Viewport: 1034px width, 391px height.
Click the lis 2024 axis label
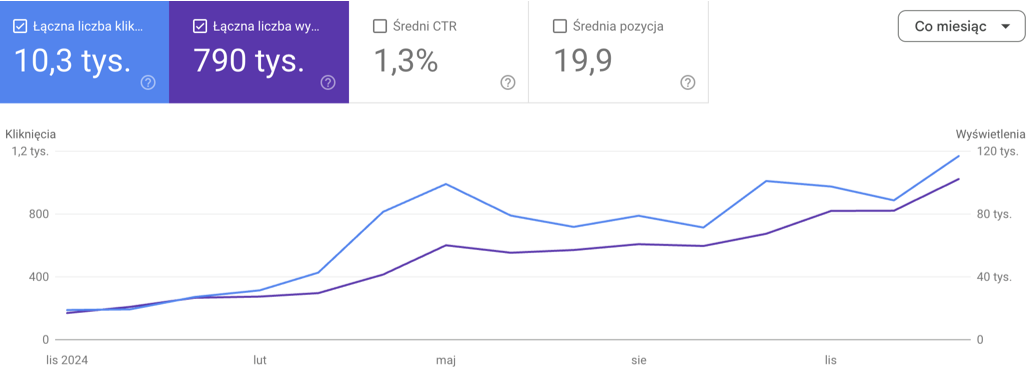click(67, 361)
